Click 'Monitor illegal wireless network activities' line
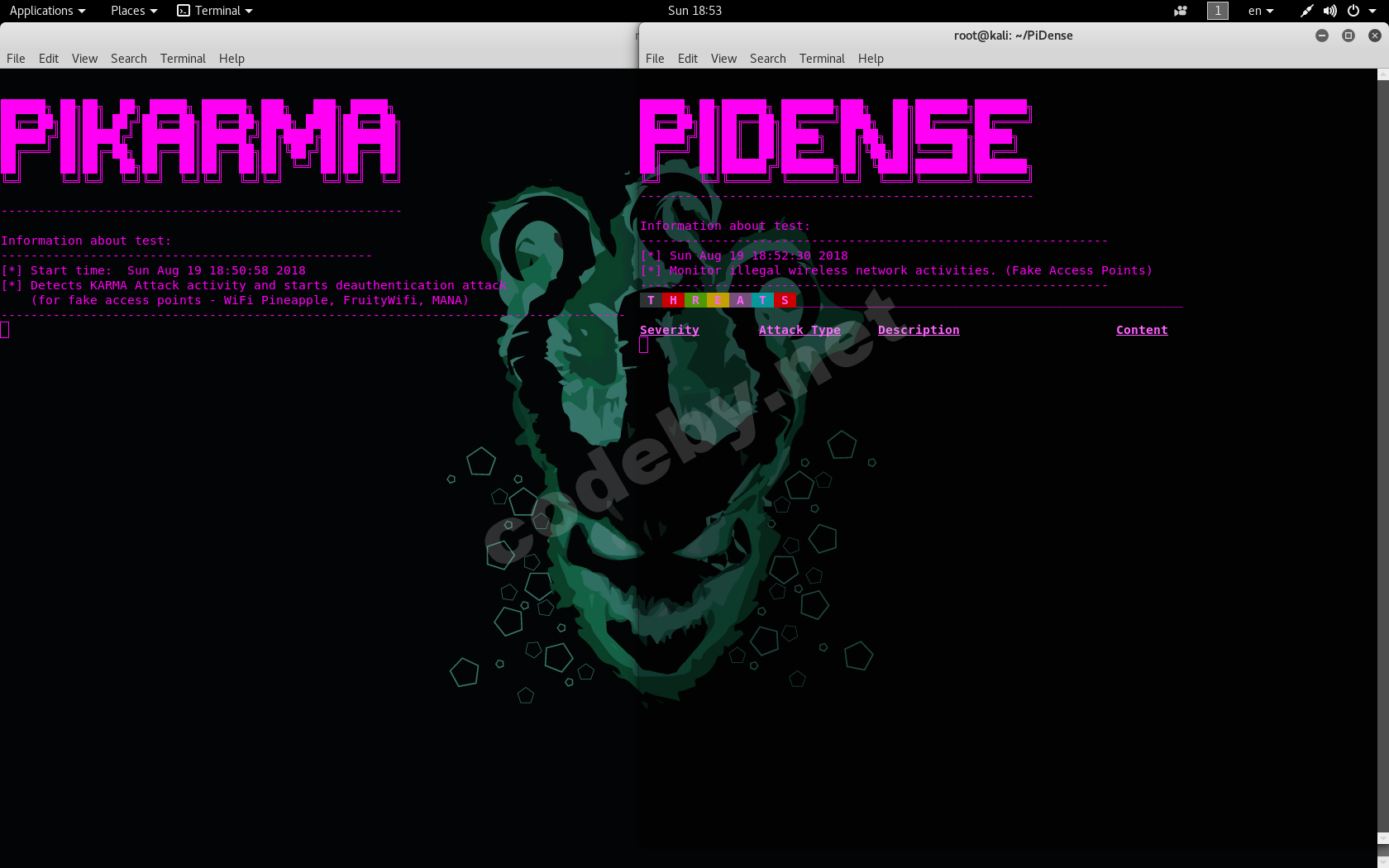 pos(896,270)
